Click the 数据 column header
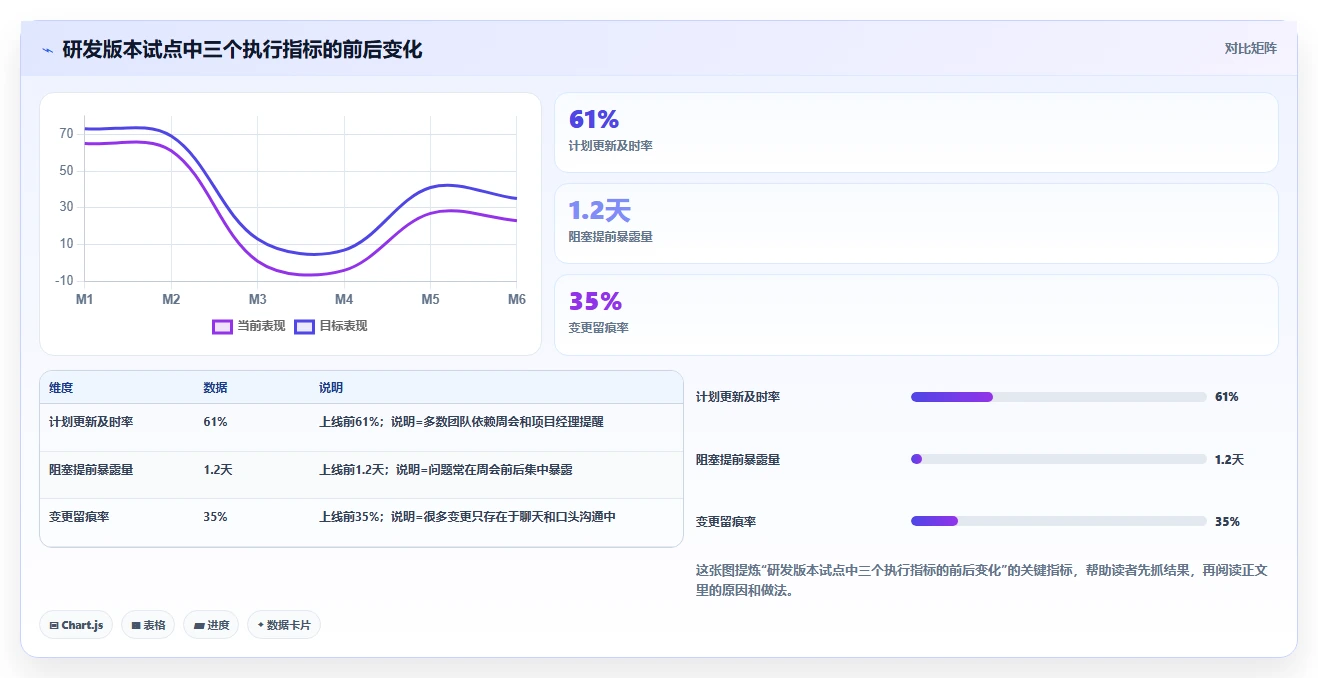This screenshot has height=678, width=1318. click(215, 388)
